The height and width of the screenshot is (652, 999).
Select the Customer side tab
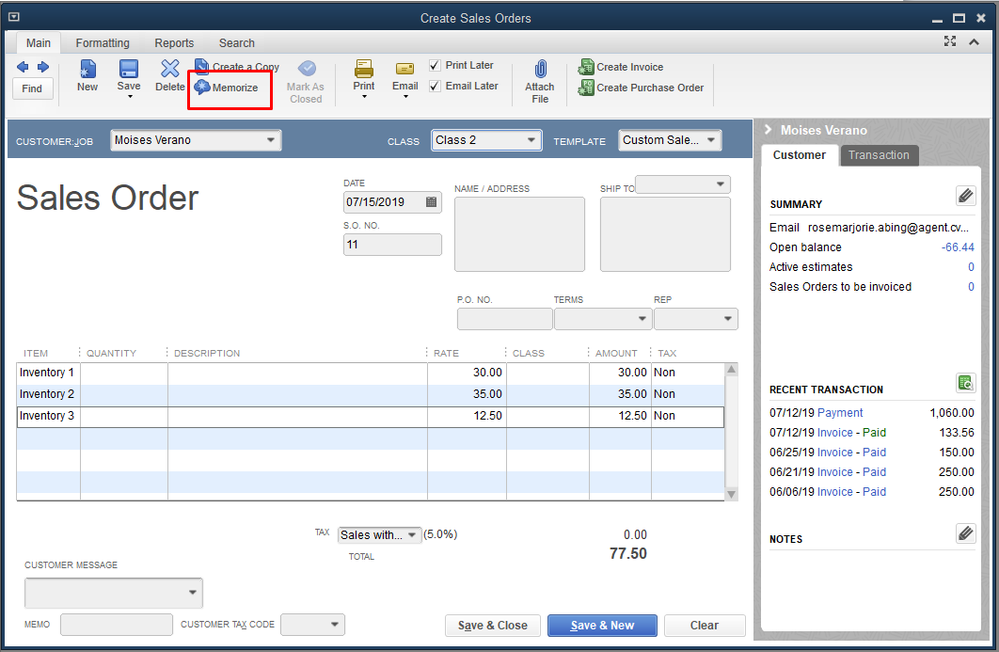coord(799,155)
